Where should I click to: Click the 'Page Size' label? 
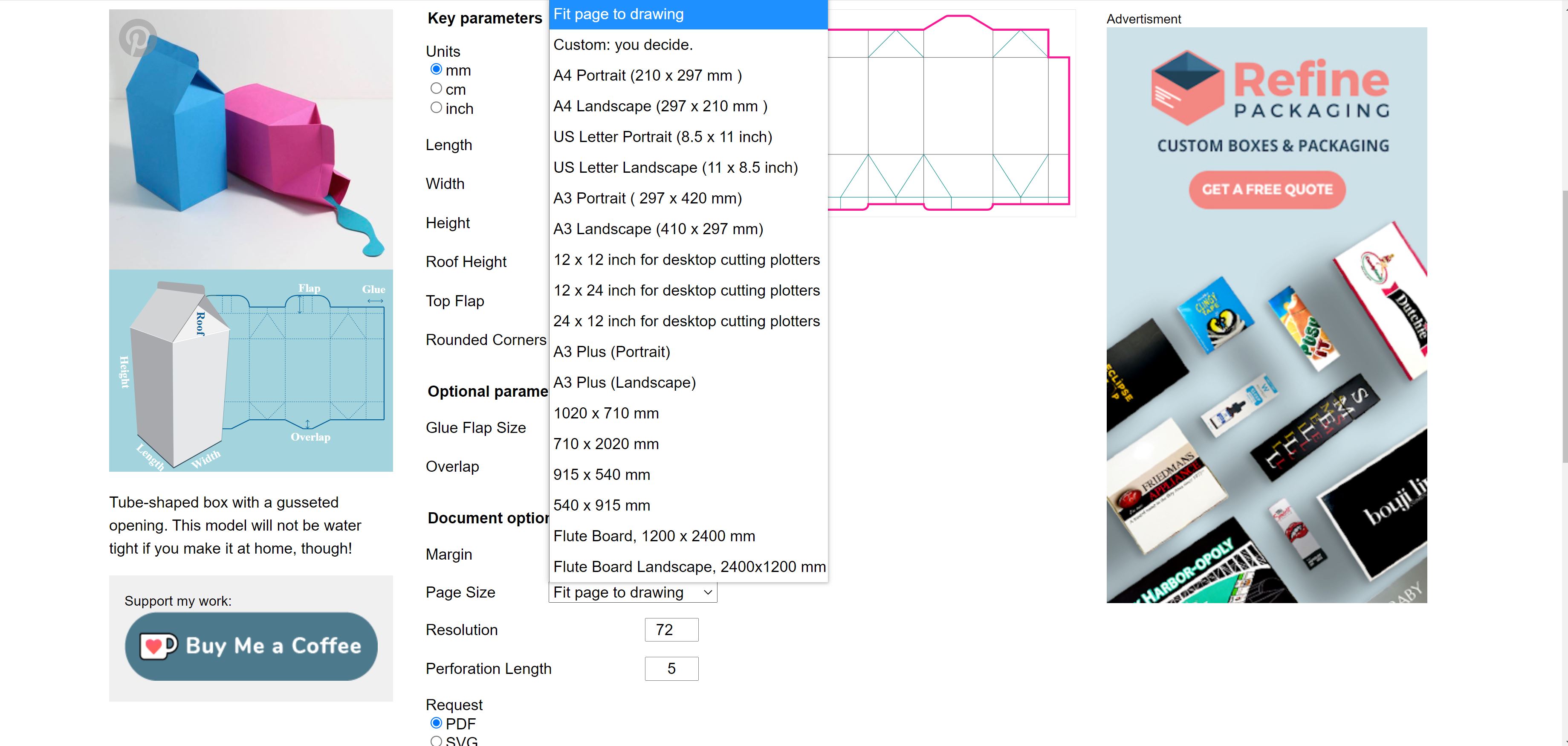[460, 592]
